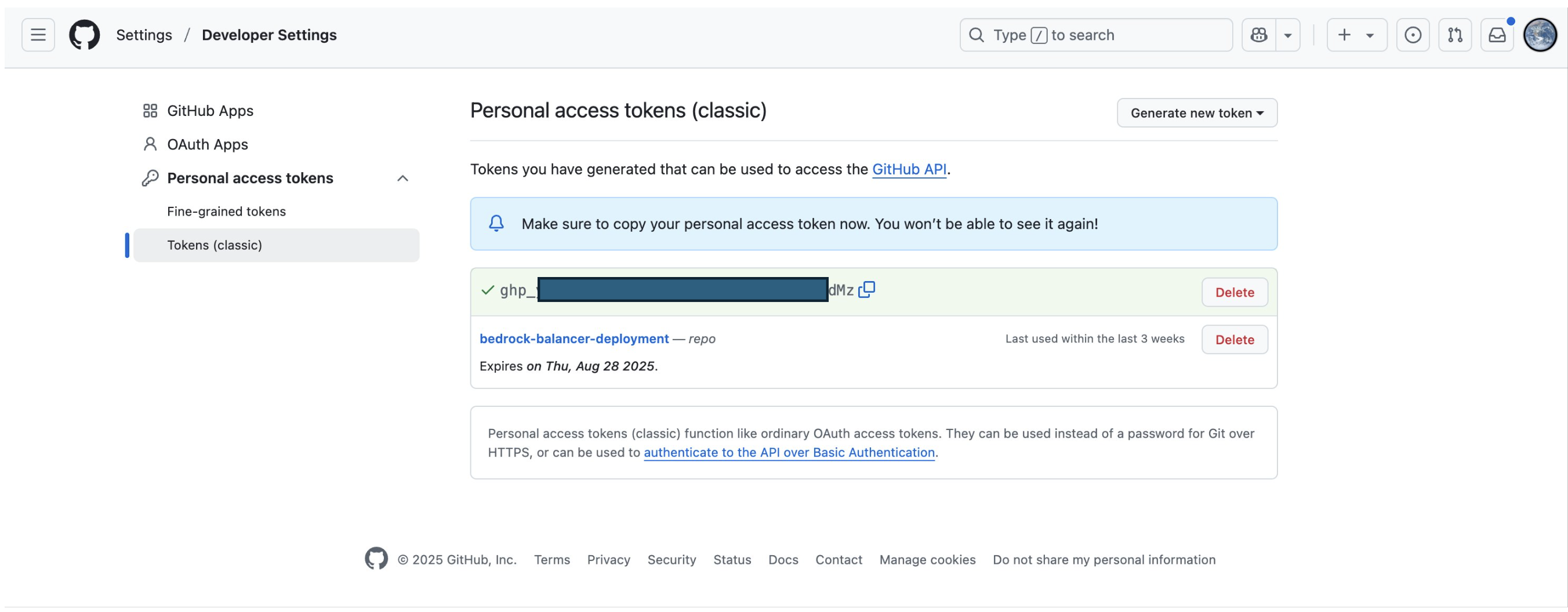Open the user avatar menu

point(1540,35)
